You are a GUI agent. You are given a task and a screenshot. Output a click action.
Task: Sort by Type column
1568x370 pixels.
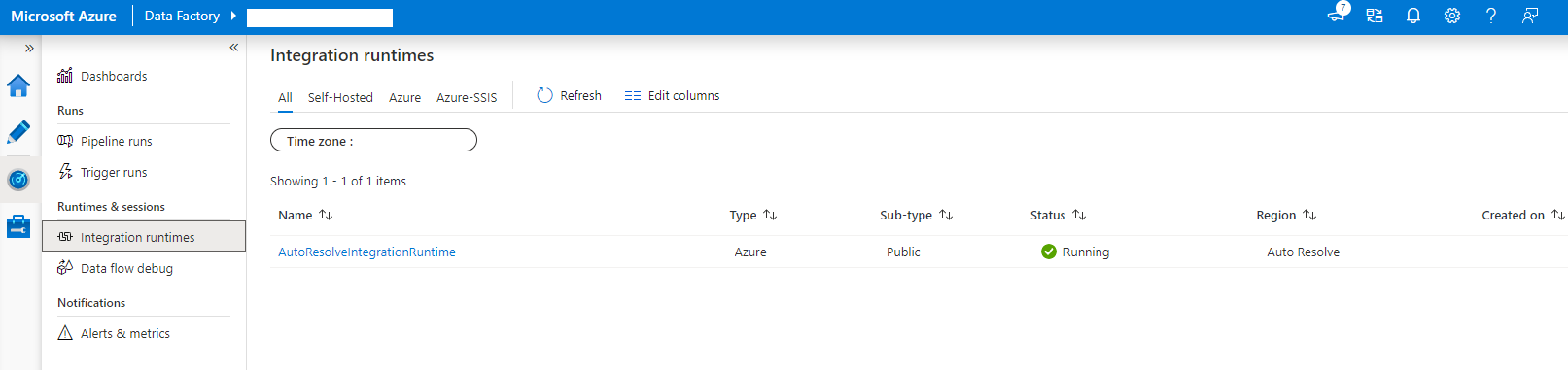(753, 215)
